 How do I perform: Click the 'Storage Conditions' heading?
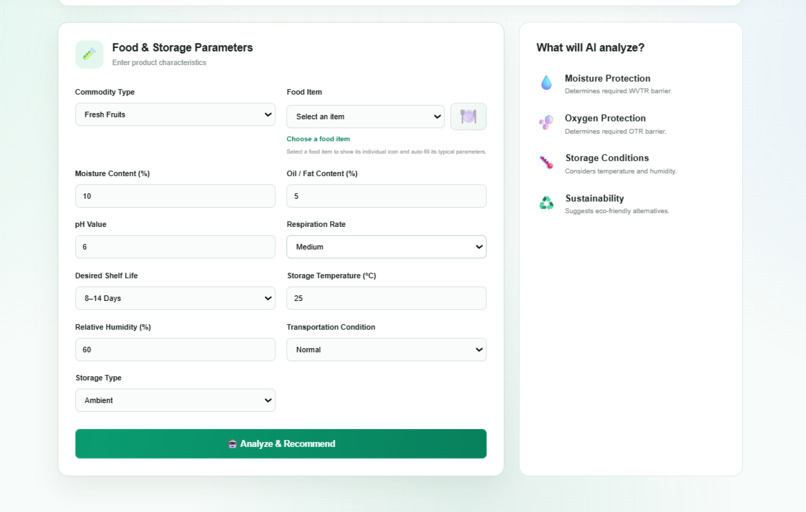tap(607, 158)
